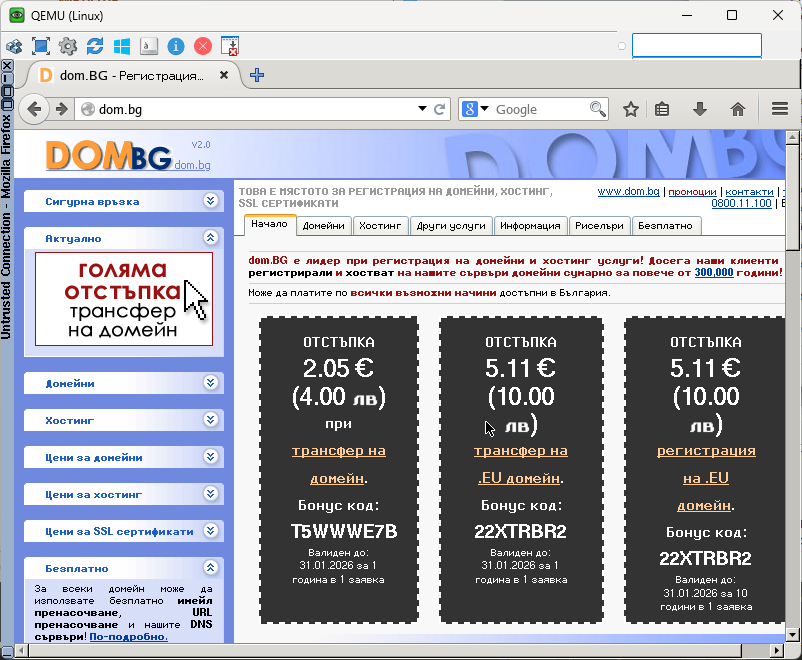
Task: Open регистрация на .EU домейн link
Action: click(706, 478)
